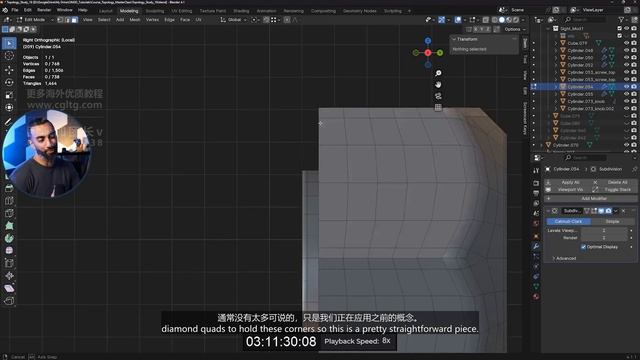
Task: Switch to face select mode
Action: click(x=74, y=20)
